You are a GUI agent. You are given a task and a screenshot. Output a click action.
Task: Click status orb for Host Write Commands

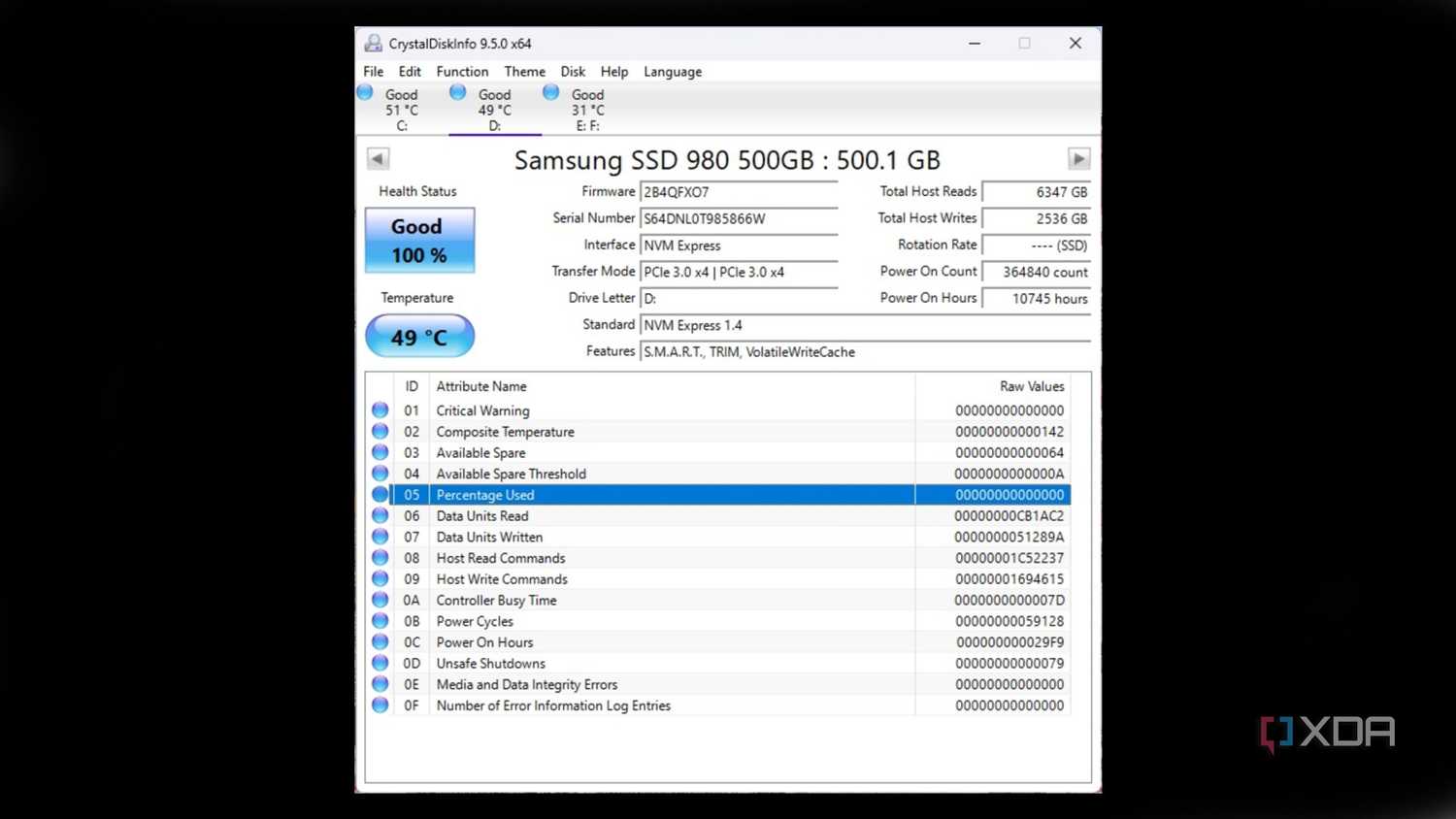[x=380, y=579]
